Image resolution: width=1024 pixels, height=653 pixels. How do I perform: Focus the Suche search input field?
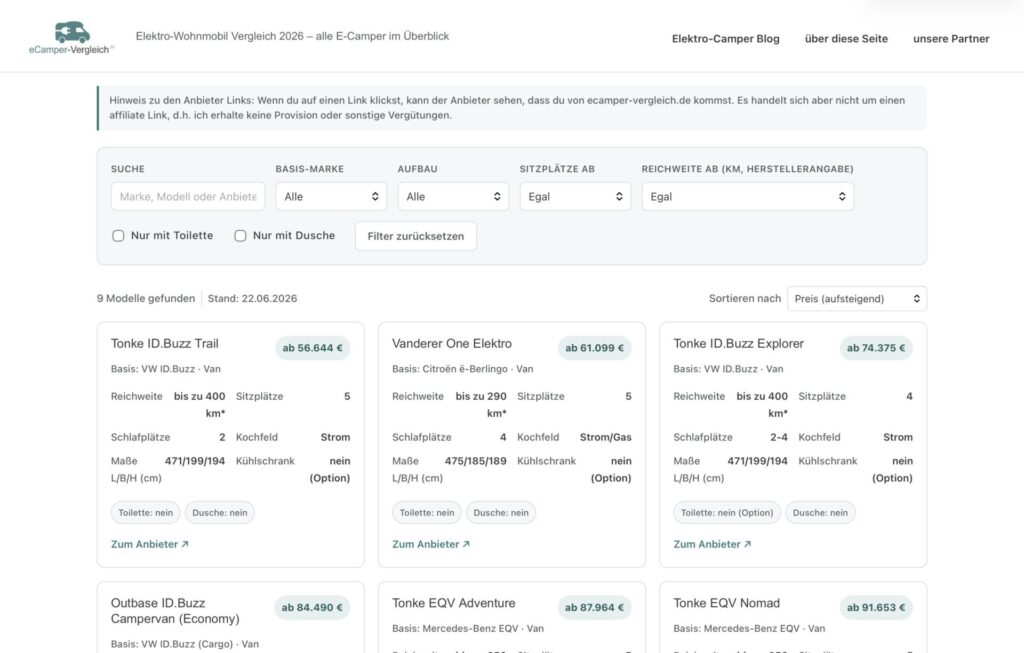pos(188,197)
